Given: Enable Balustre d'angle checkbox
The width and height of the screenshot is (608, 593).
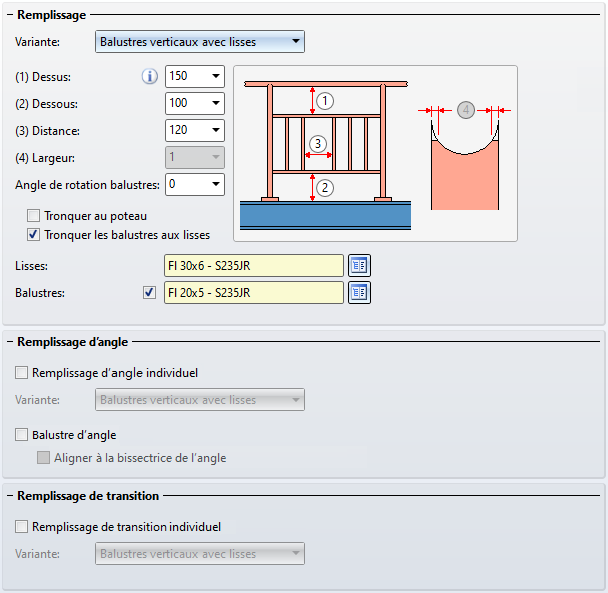Looking at the screenshot, I should 21,435.
